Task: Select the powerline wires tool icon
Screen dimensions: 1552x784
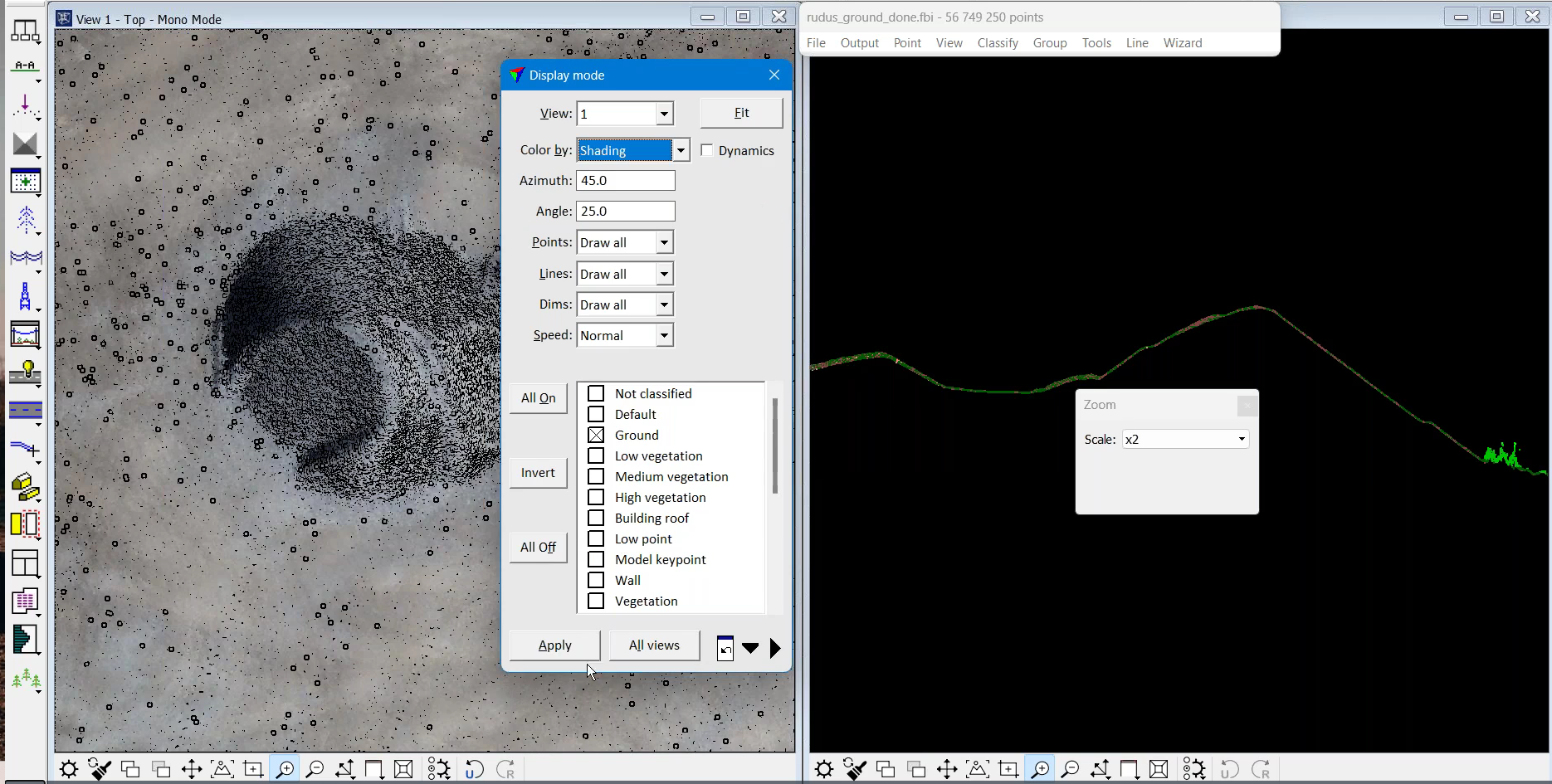Action: point(25,258)
